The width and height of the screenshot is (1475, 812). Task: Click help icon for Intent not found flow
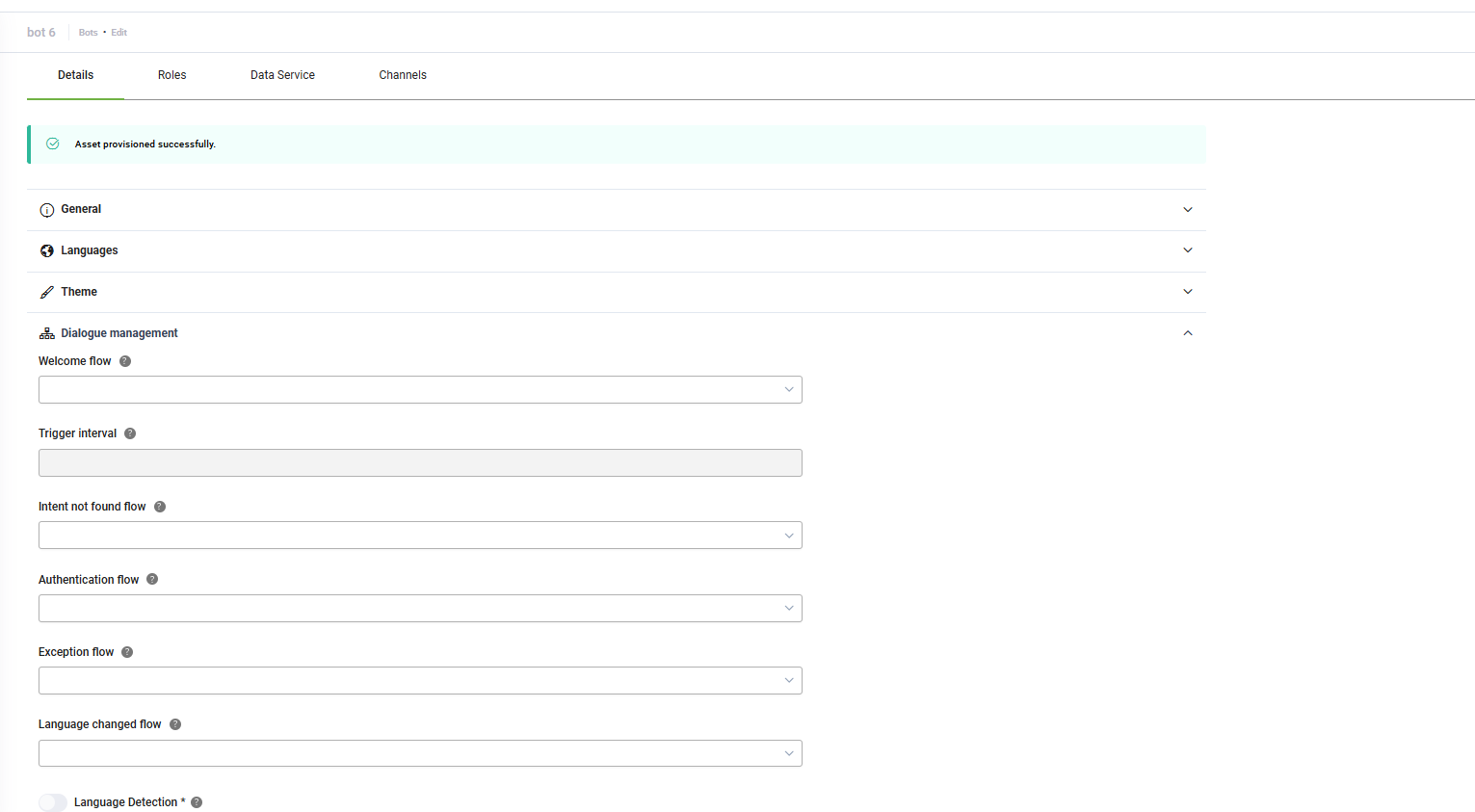[x=160, y=507]
